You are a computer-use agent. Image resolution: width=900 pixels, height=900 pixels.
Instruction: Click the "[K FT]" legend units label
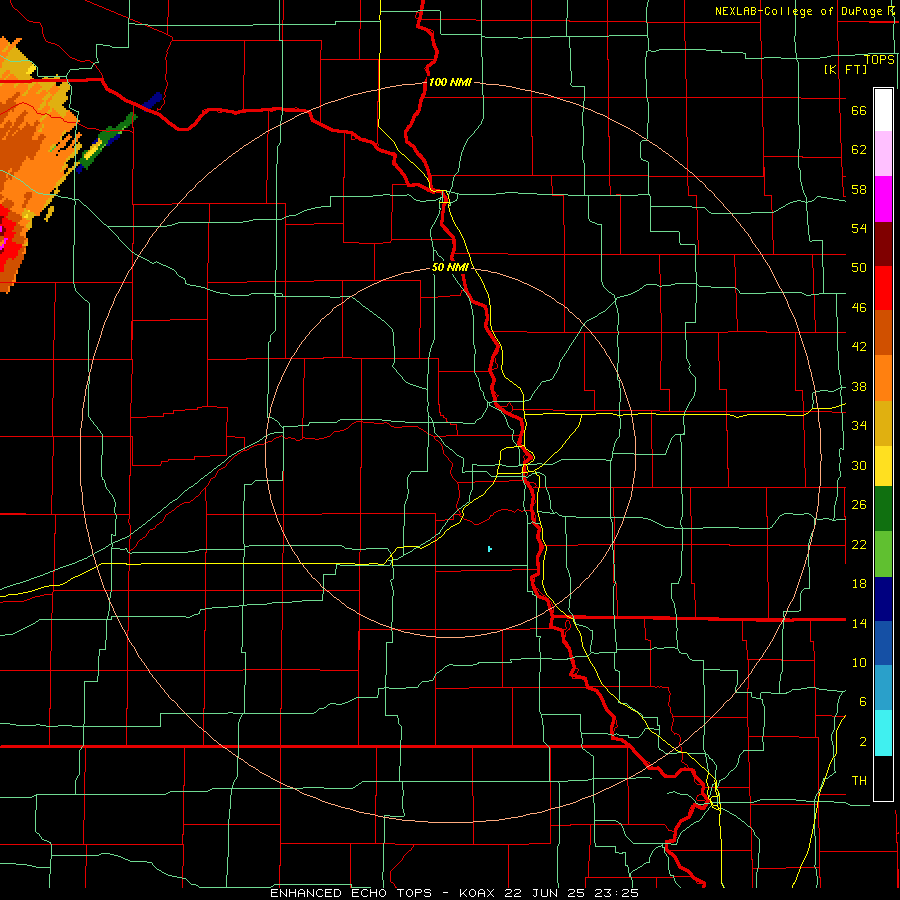click(845, 69)
